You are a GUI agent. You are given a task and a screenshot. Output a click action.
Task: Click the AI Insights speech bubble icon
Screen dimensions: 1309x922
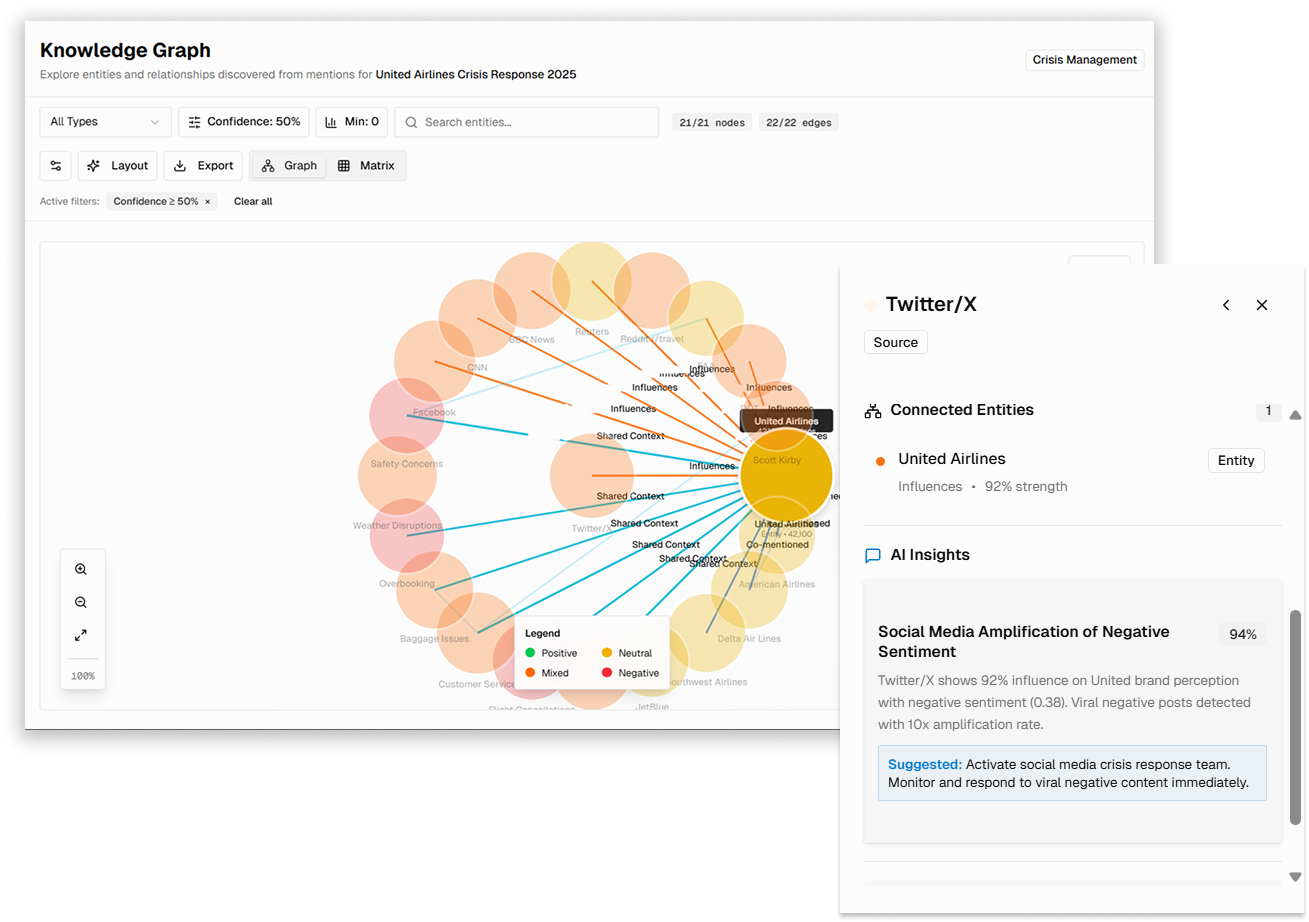[x=872, y=555]
